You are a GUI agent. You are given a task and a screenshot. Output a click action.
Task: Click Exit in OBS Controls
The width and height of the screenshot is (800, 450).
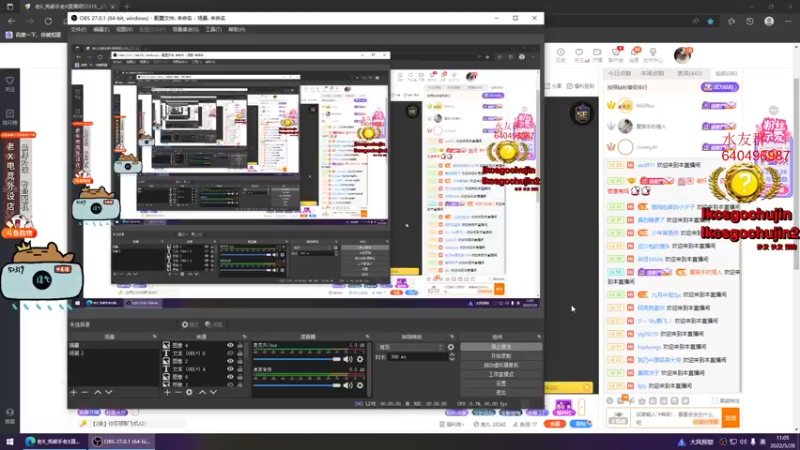click(501, 393)
